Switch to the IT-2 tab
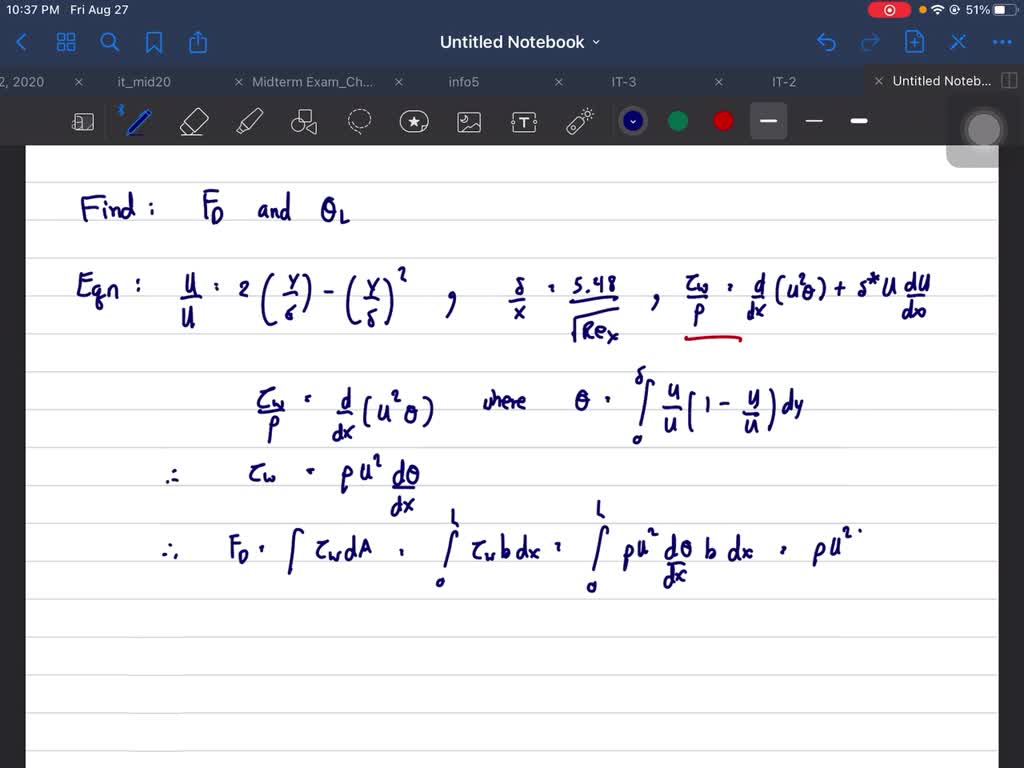 [782, 81]
